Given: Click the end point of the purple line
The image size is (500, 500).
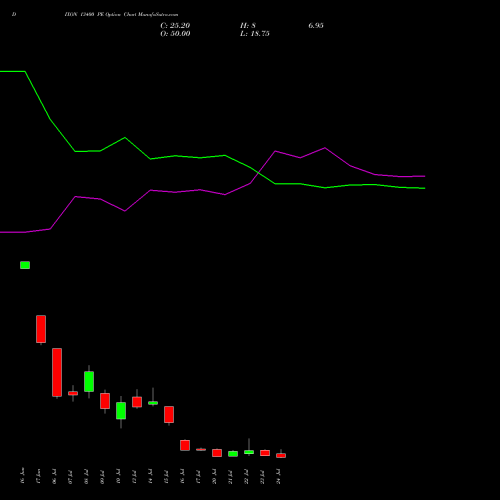Looking at the screenshot, I should click(425, 176).
